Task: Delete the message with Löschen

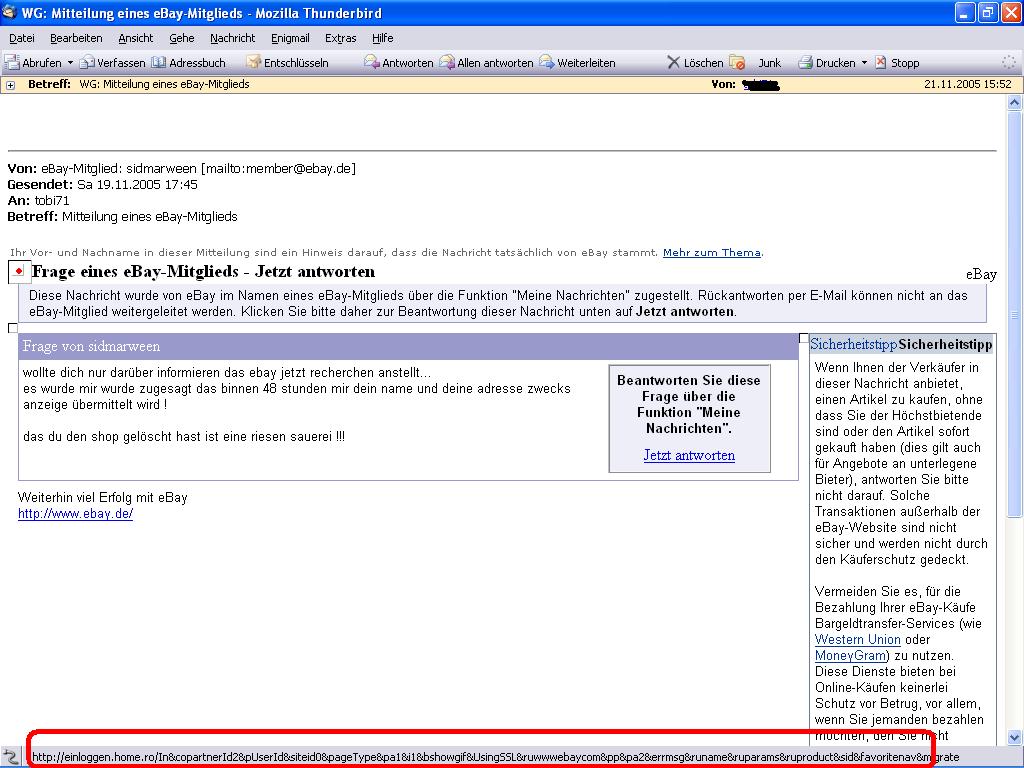Action: click(695, 63)
